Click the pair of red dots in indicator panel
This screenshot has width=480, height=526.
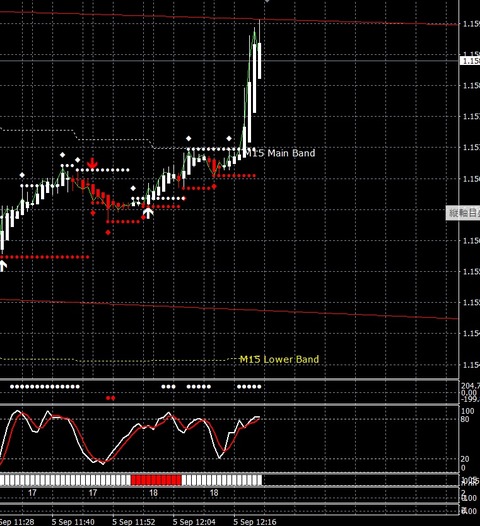click(x=111, y=398)
